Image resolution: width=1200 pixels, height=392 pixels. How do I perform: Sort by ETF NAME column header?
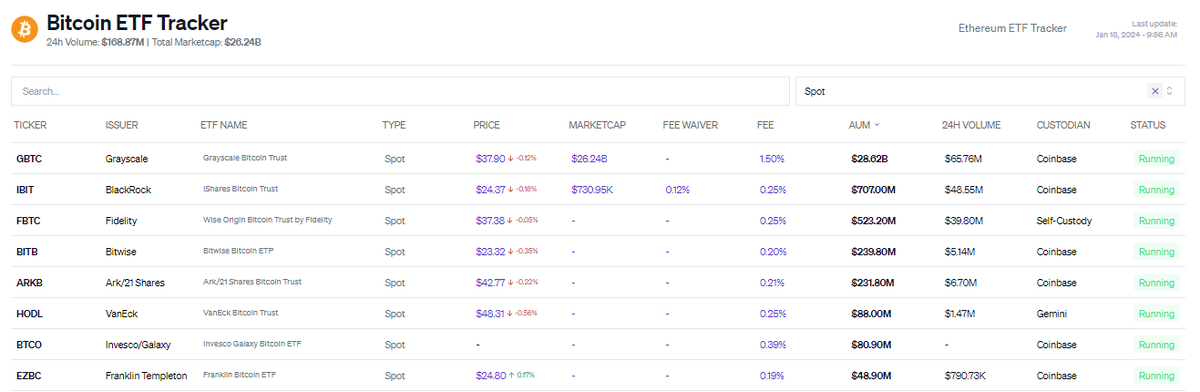click(224, 125)
